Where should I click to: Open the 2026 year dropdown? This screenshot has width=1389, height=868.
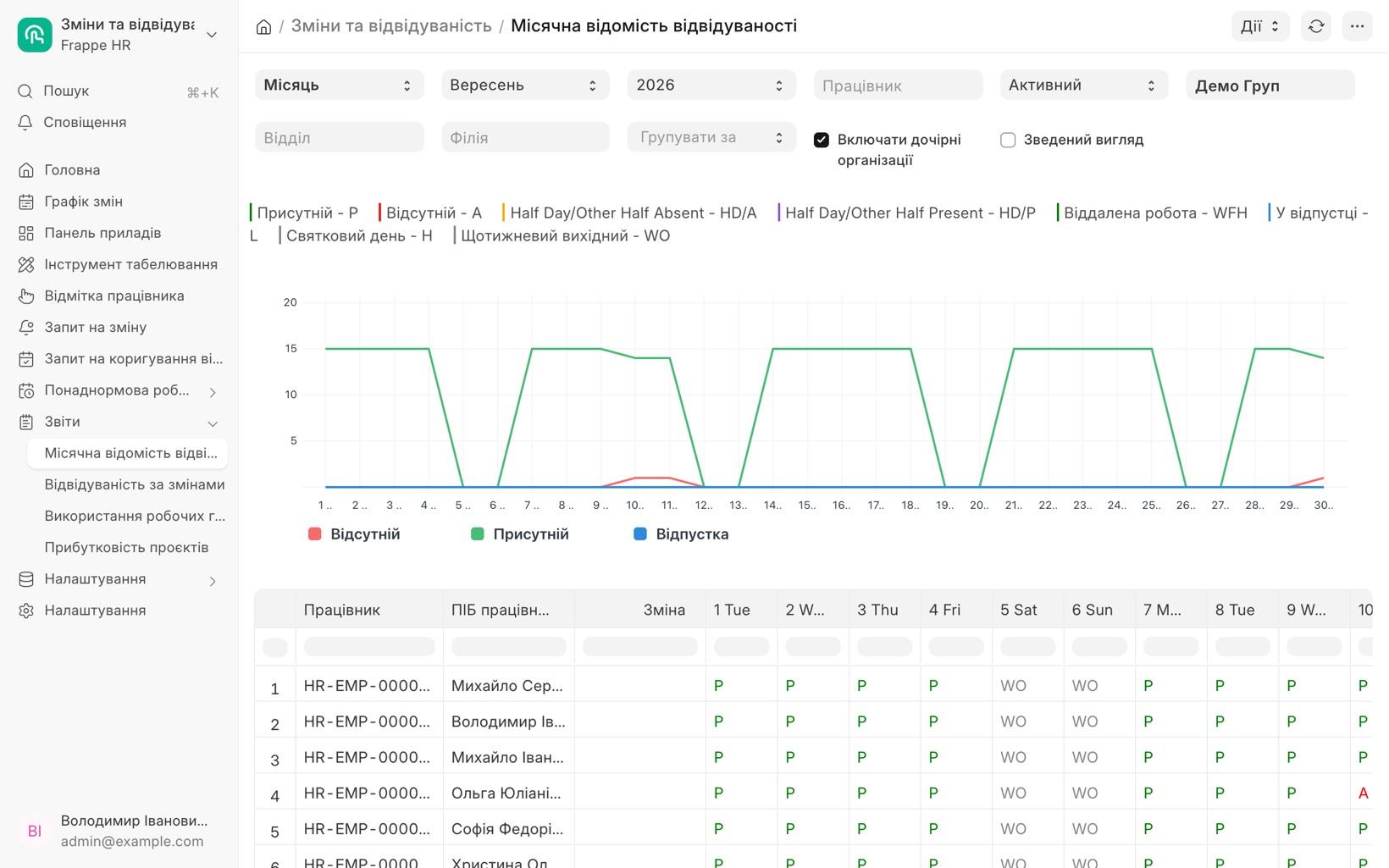tap(711, 86)
